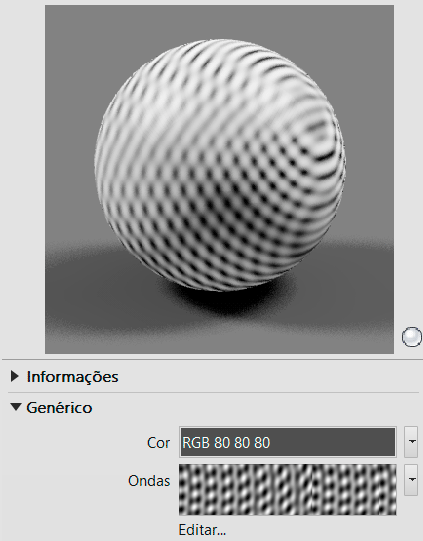Viewport: 423px width, 541px height.
Task: Open the dropdown arrow beside Ondas texture
Action: point(411,480)
